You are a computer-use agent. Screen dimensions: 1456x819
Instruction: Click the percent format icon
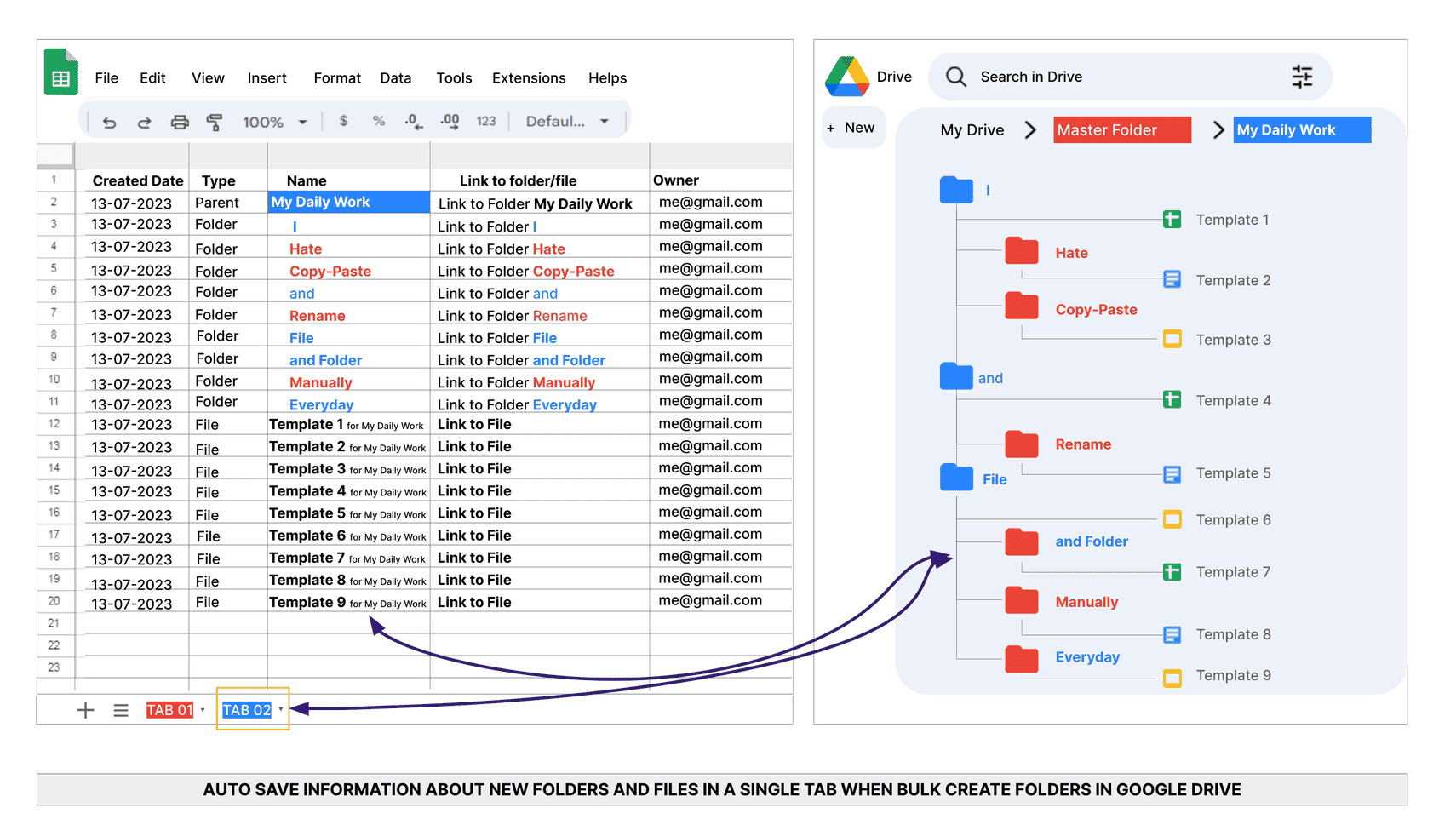378,121
